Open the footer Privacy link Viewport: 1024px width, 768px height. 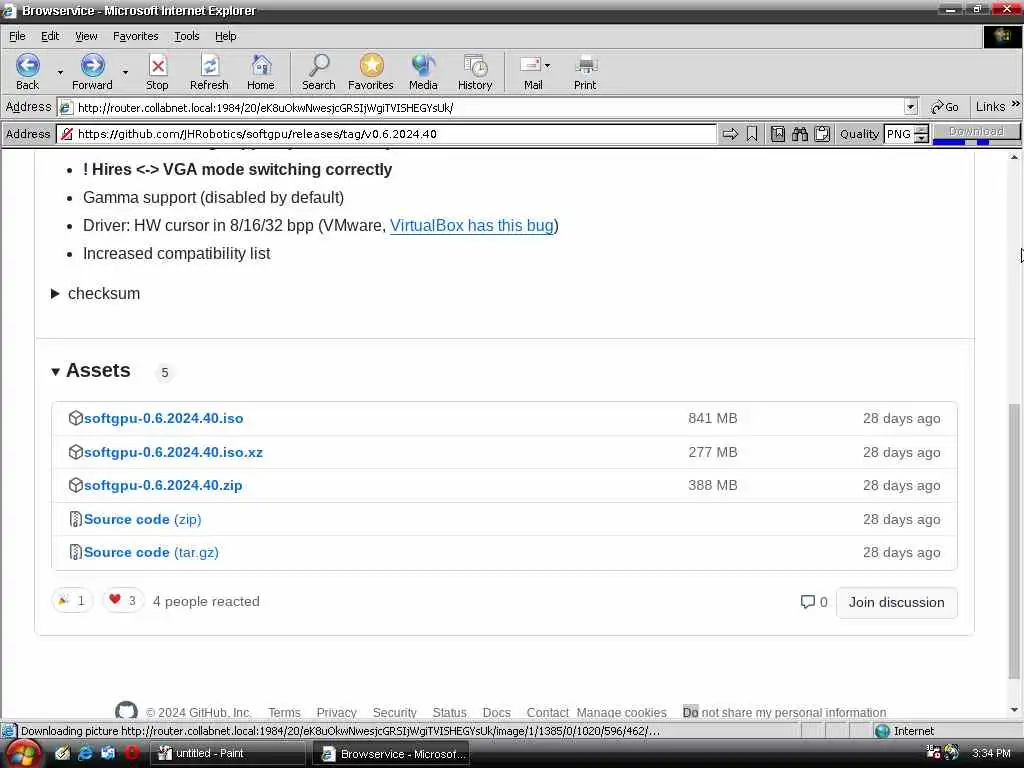[336, 712]
